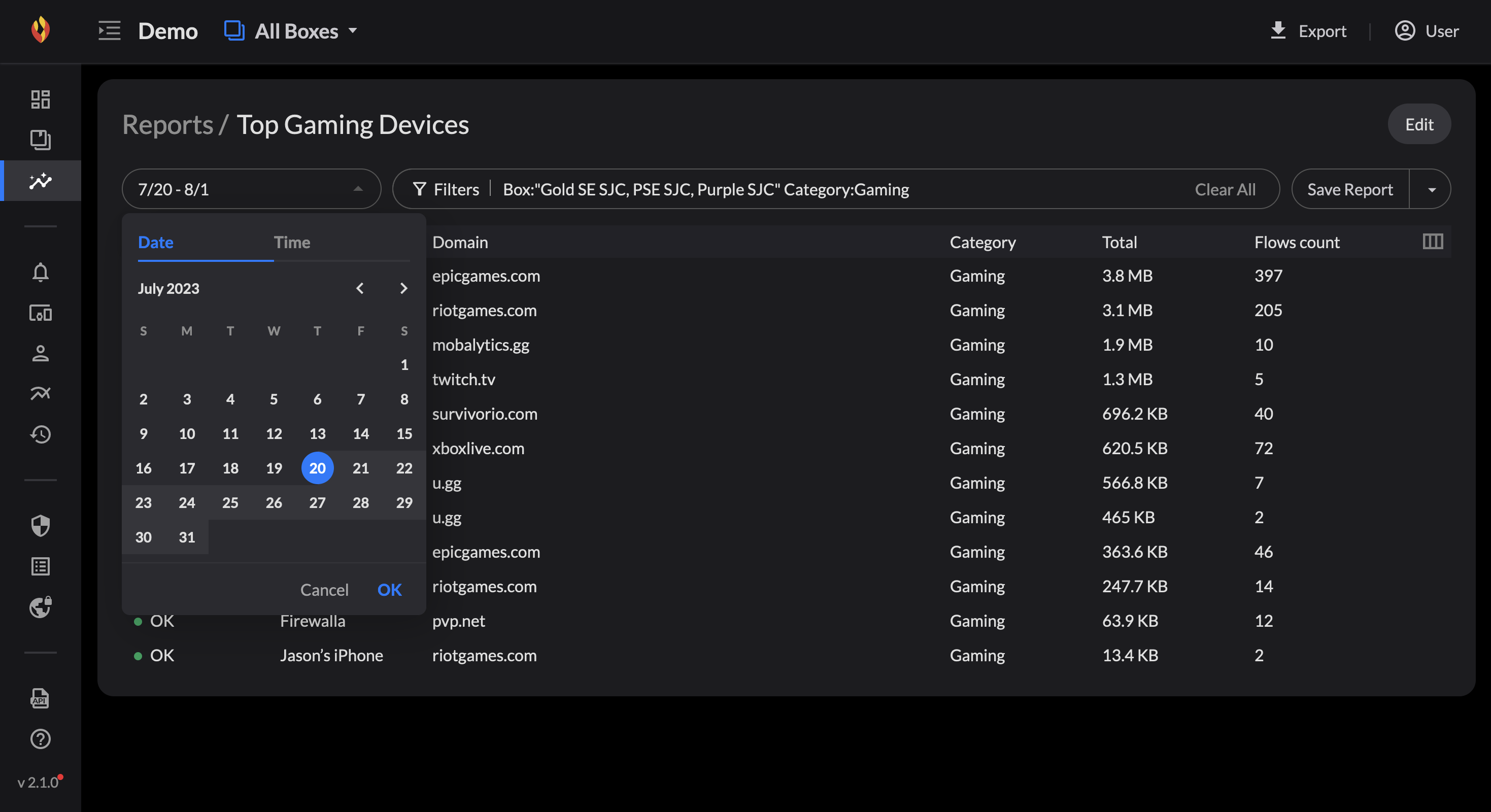
Task: Click the All Boxes stacked-squares icon
Action: [x=234, y=30]
